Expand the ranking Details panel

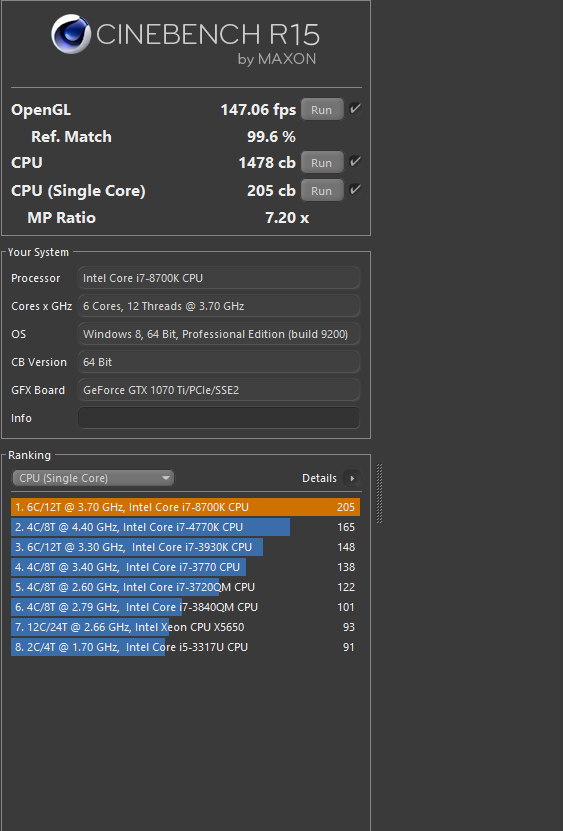point(331,478)
